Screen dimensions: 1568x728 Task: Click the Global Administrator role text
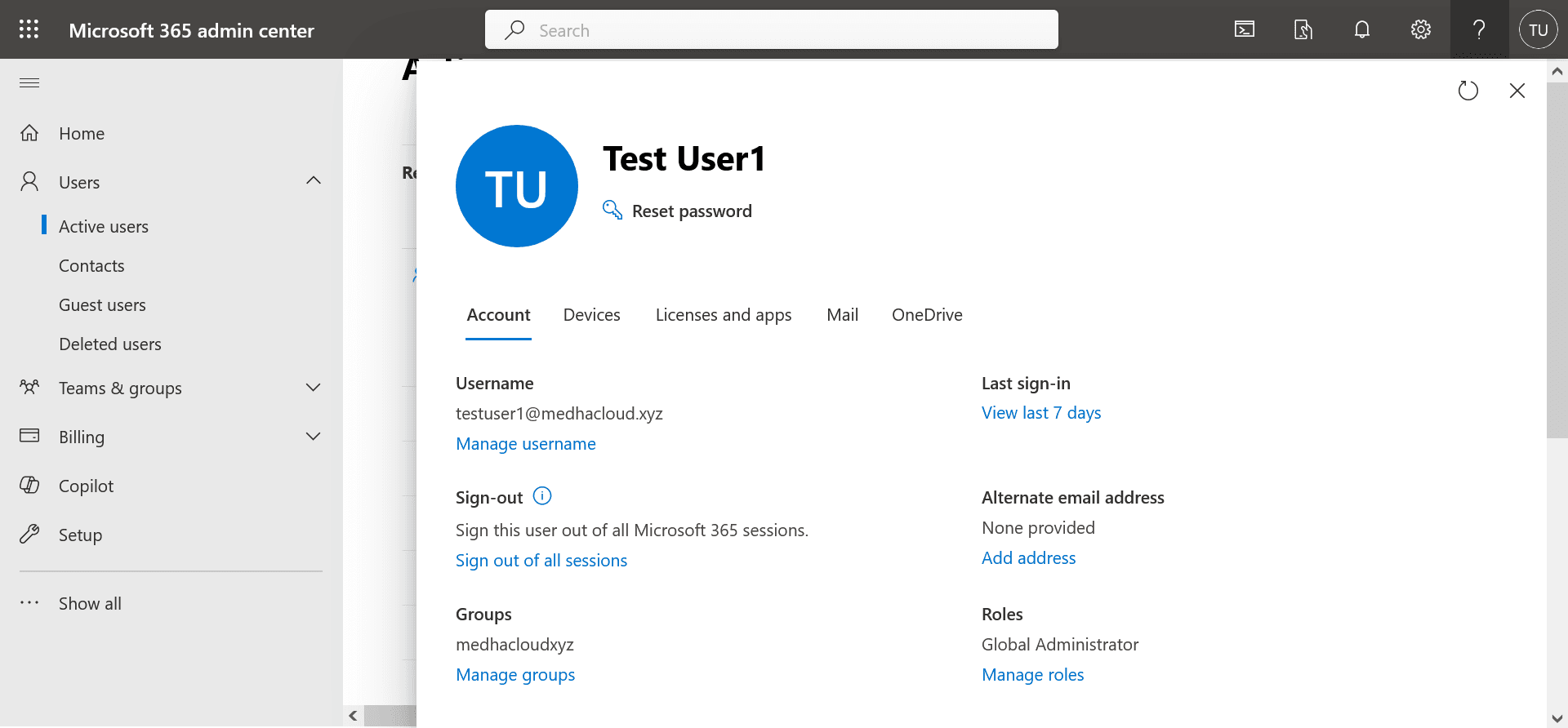tap(1060, 644)
